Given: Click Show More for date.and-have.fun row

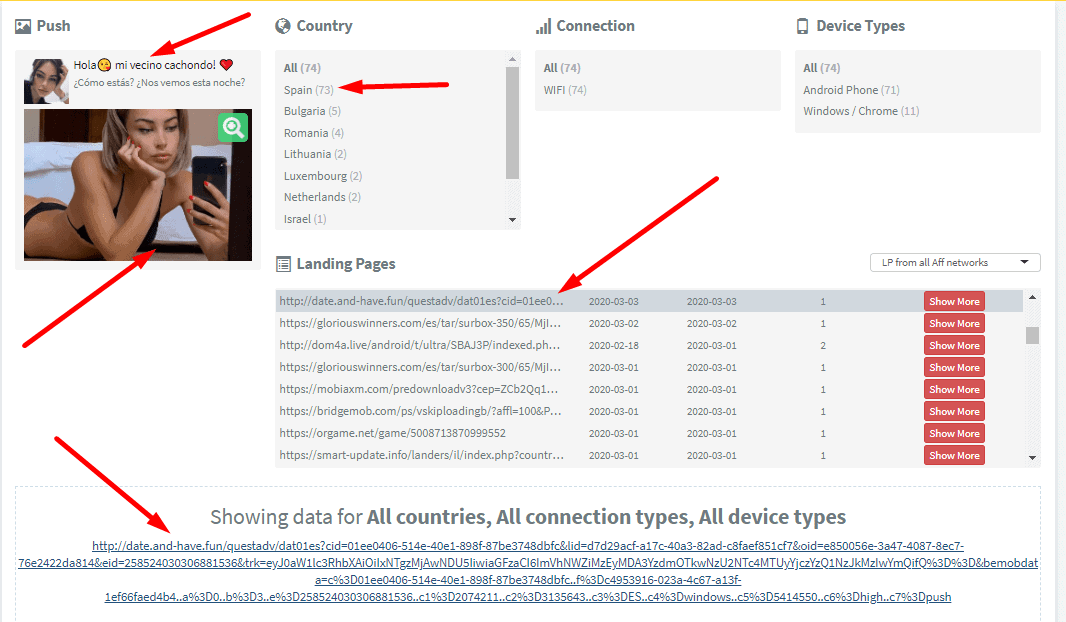Looking at the screenshot, I should click(954, 301).
